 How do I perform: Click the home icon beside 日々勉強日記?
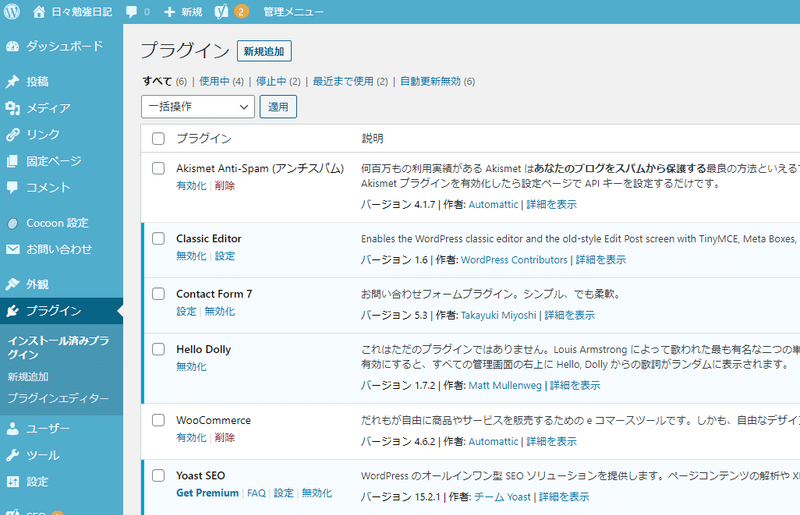coord(39,12)
